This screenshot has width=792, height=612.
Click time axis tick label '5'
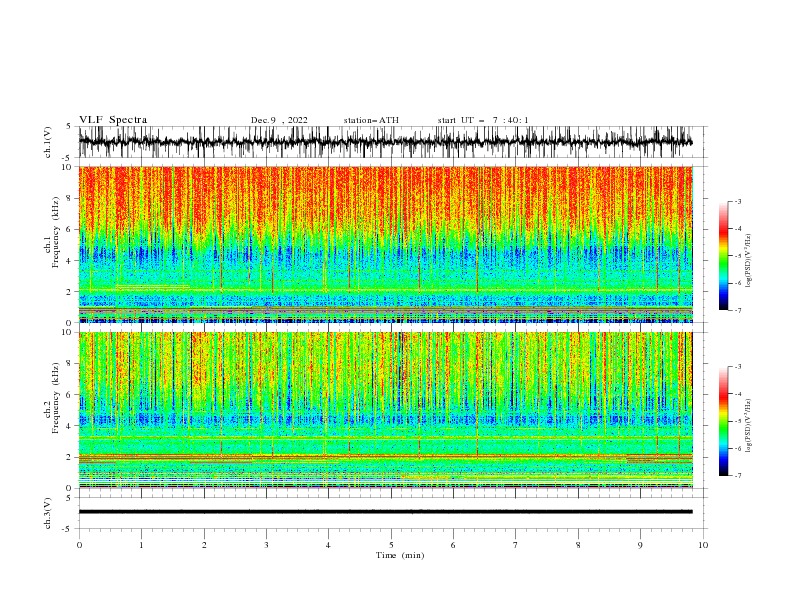coord(391,545)
